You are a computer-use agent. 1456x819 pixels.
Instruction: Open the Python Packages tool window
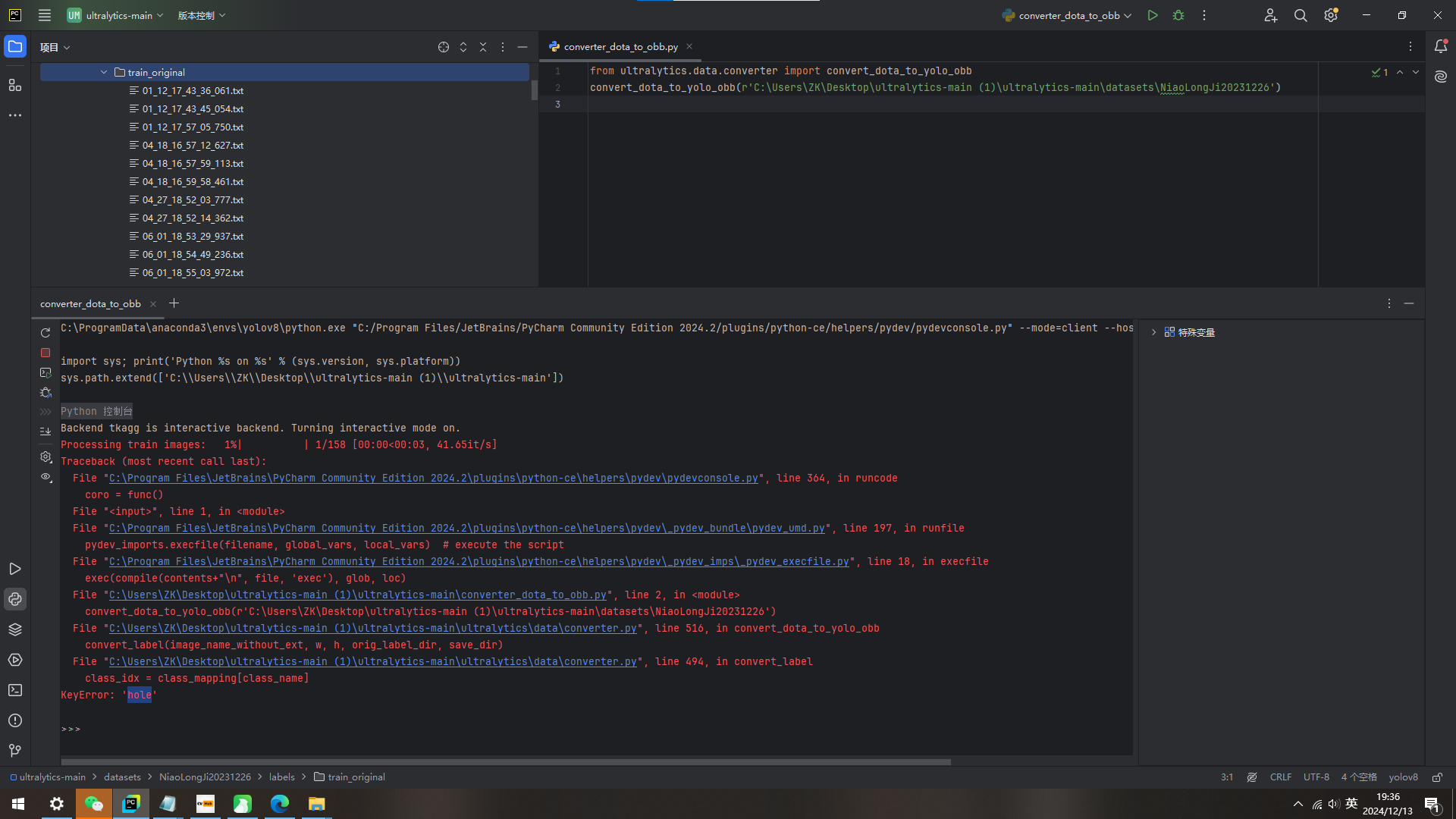point(15,629)
